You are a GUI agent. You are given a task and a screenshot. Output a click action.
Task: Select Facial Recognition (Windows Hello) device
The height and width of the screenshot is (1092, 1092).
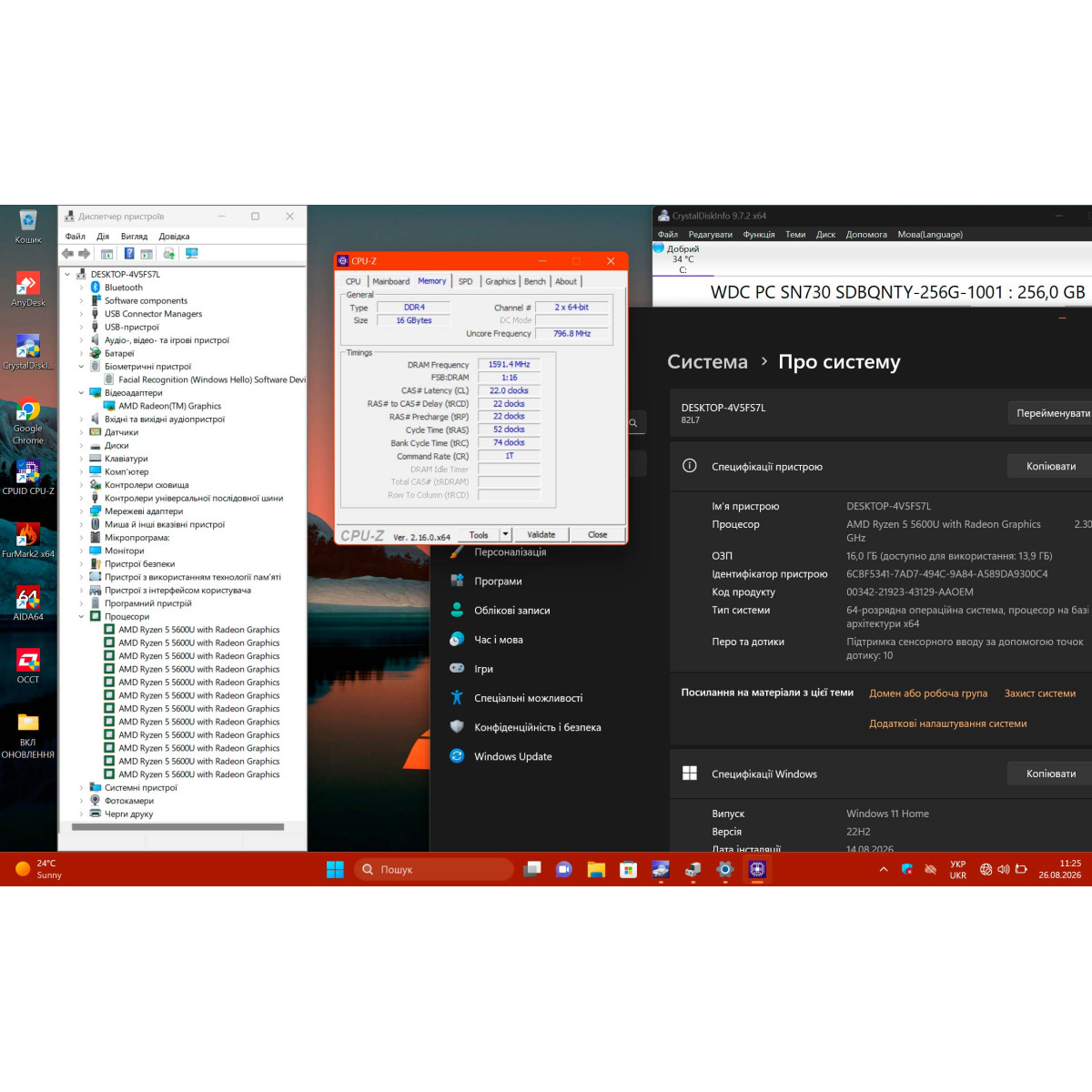(x=212, y=380)
